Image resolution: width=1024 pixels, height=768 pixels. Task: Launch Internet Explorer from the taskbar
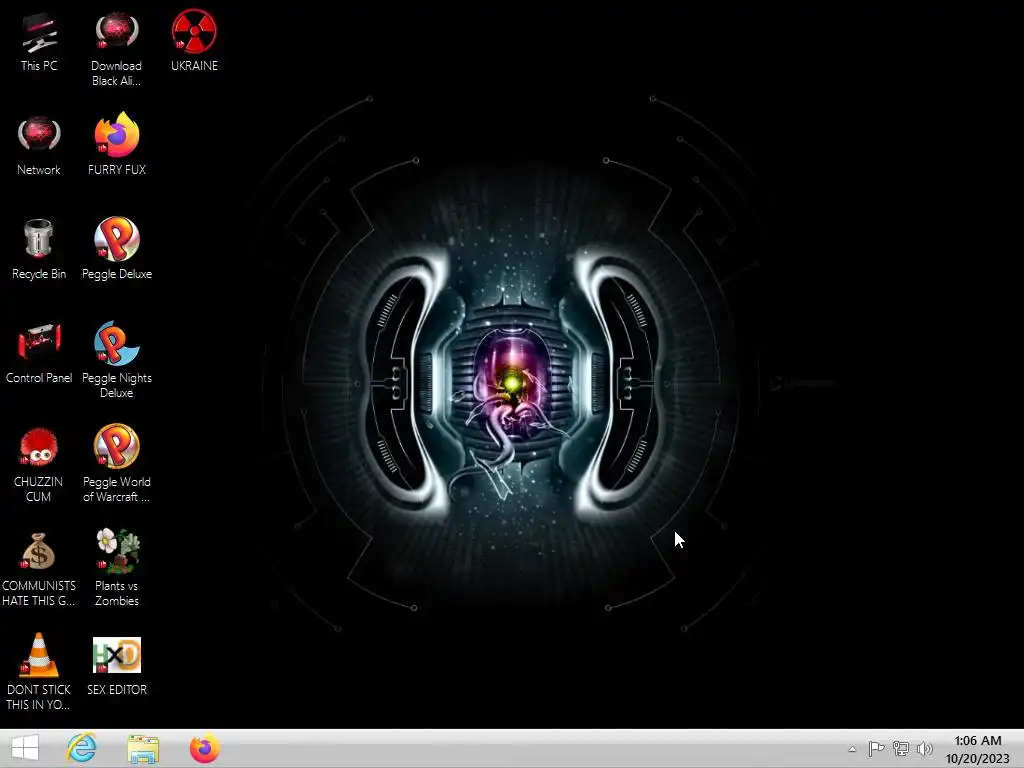82,748
